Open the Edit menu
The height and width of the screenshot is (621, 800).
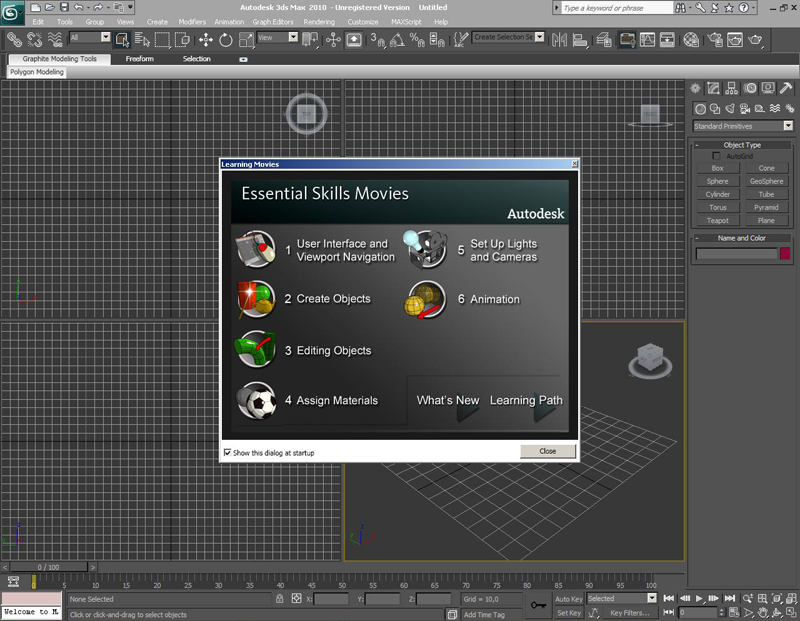tap(38, 22)
